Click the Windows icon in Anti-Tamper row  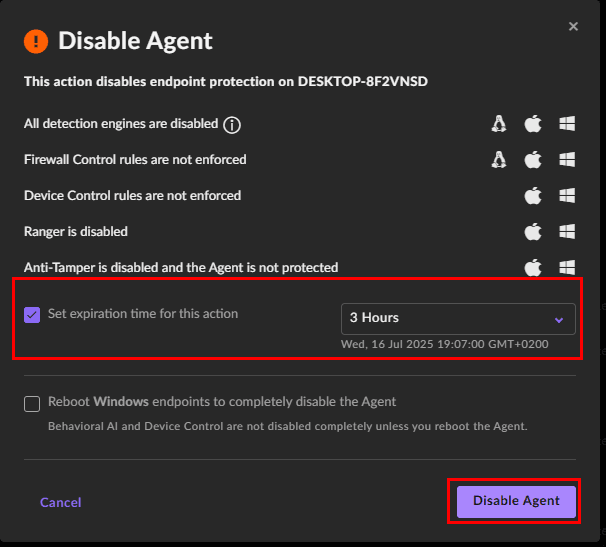pos(567,268)
